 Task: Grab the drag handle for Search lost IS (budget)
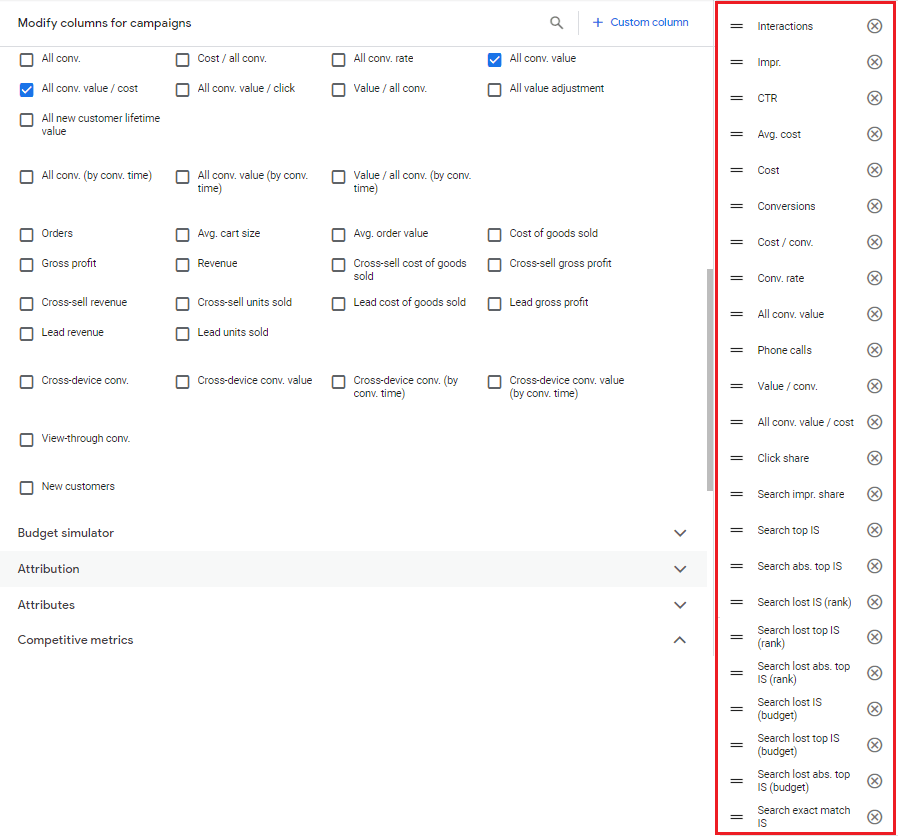pyautogui.click(x=736, y=709)
